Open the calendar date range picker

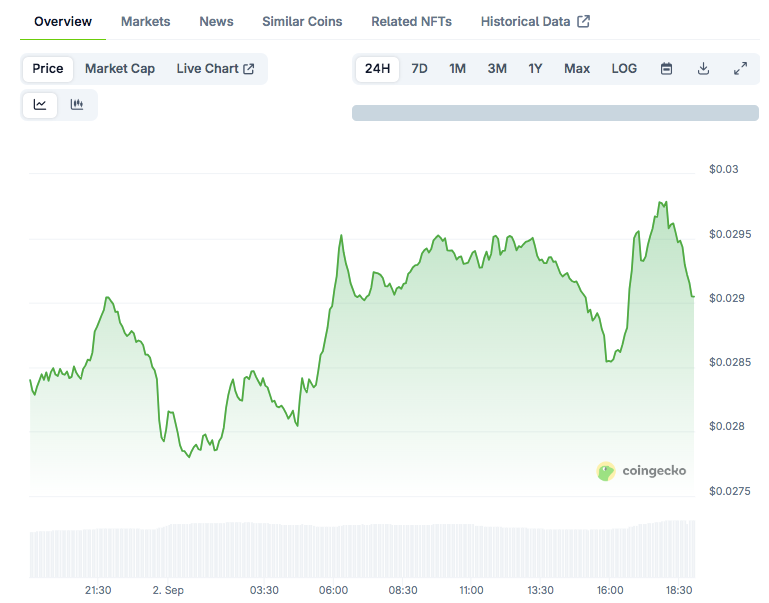[x=666, y=69]
